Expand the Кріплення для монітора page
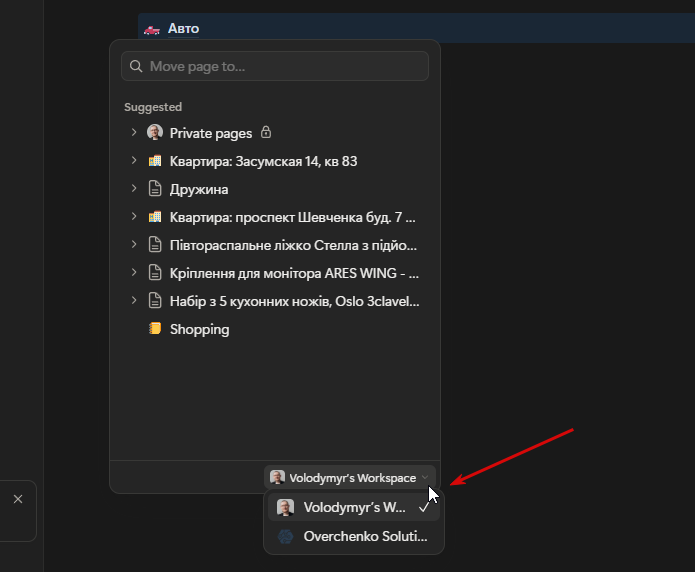The image size is (695, 572). pyautogui.click(x=134, y=273)
